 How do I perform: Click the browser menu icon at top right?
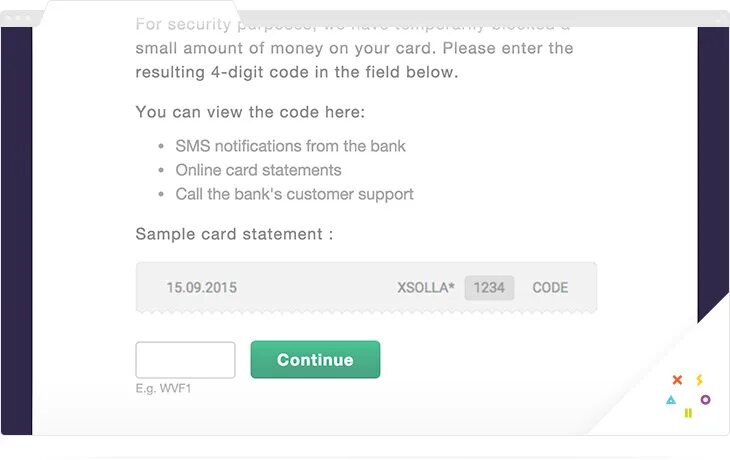coord(718,18)
